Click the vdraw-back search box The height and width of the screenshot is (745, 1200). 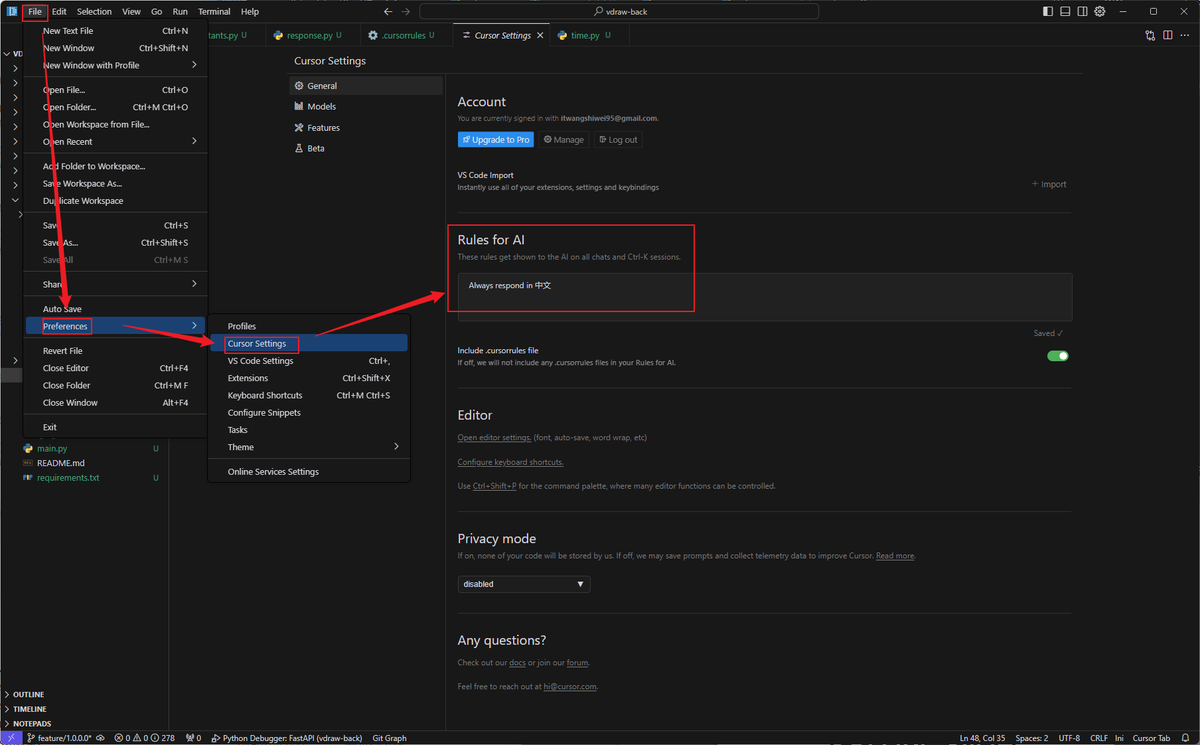click(619, 11)
